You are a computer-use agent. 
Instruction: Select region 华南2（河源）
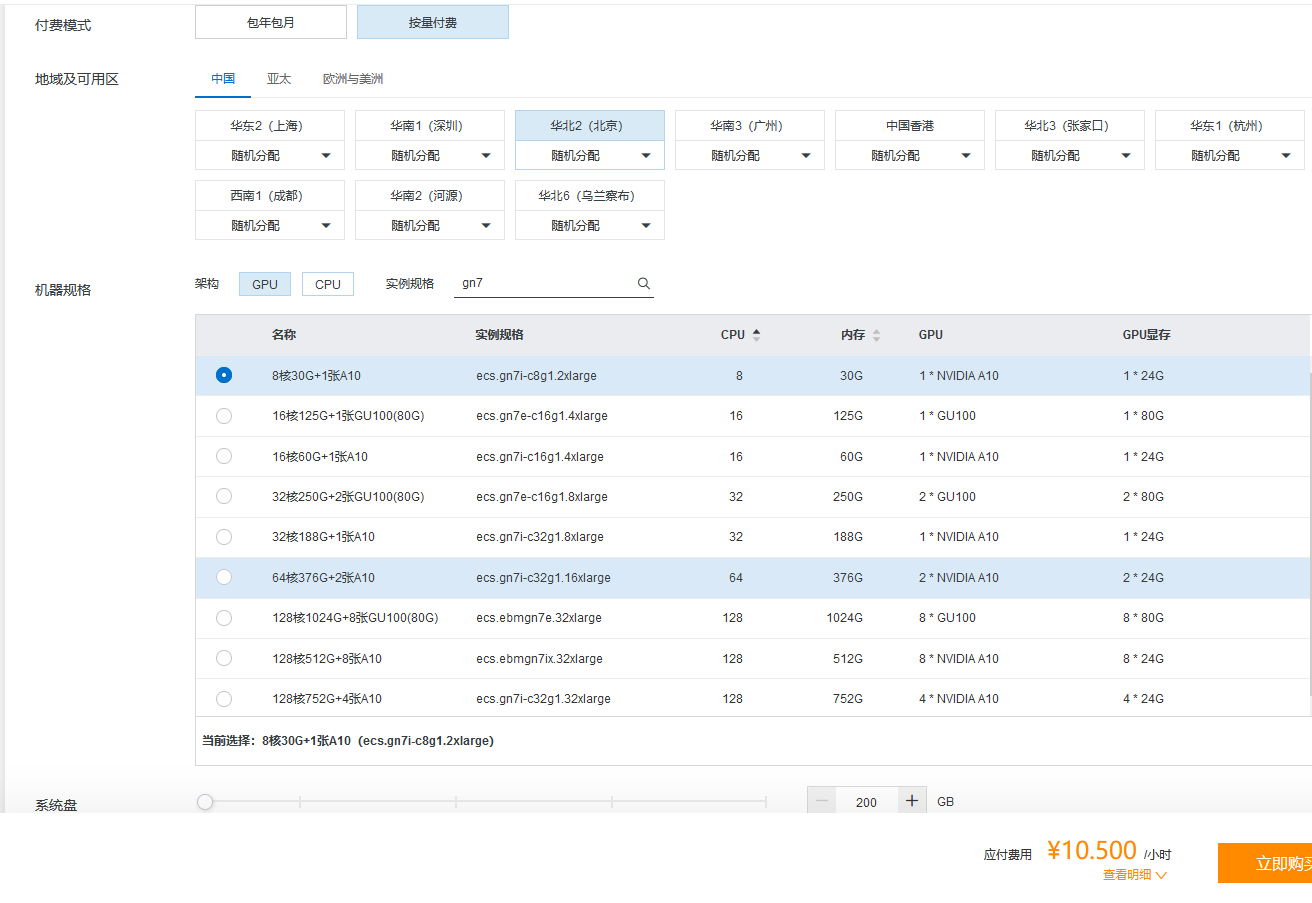click(430, 196)
